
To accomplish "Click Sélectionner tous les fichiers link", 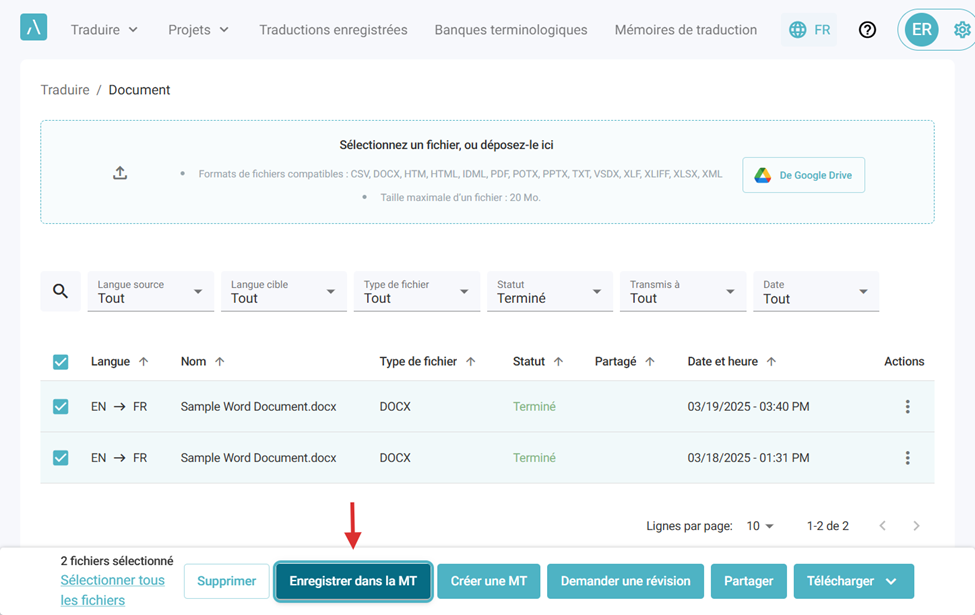I will pos(112,590).
